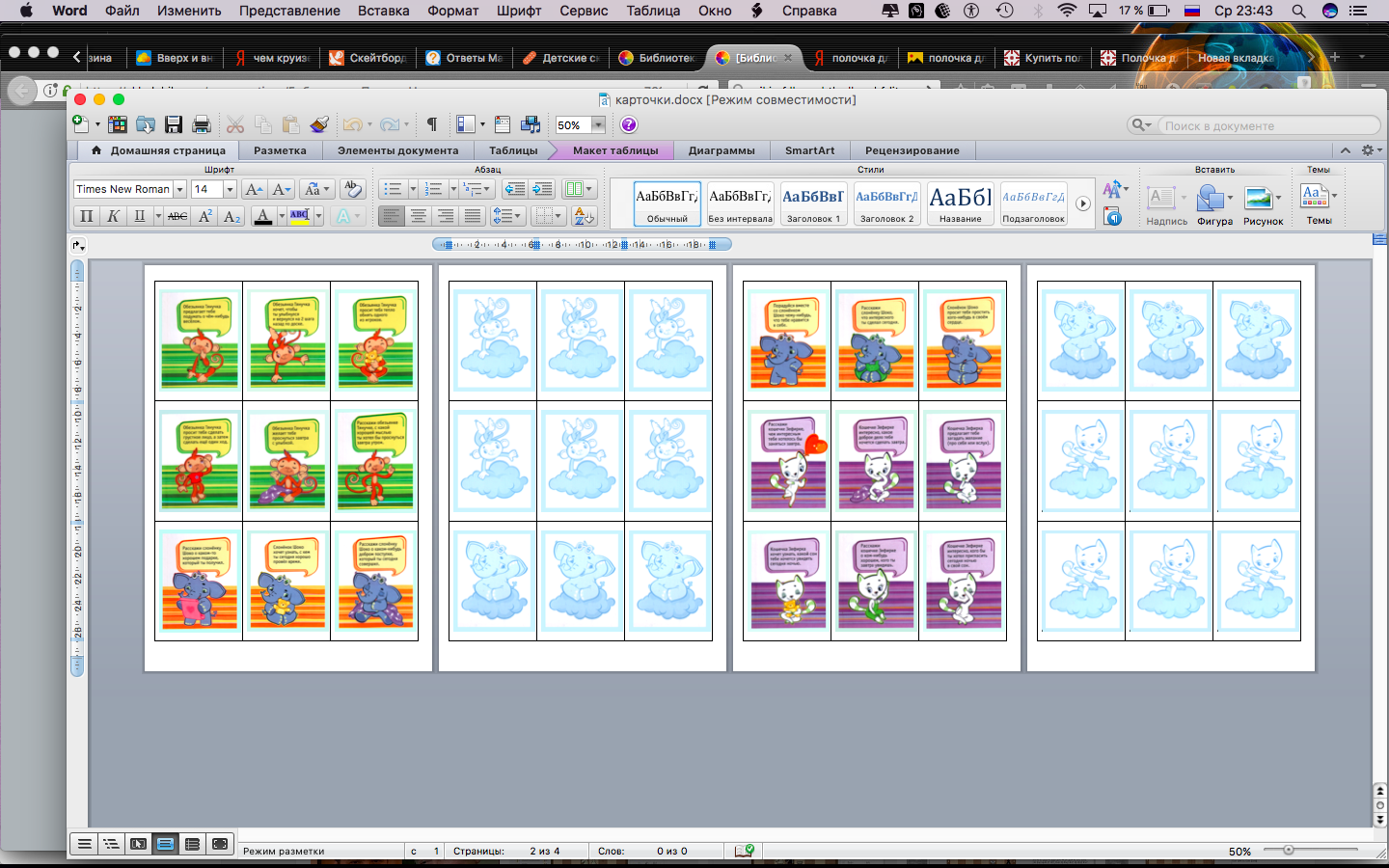Open the Вставка menu in menu bar
The width and height of the screenshot is (1389, 868).
coord(383,11)
